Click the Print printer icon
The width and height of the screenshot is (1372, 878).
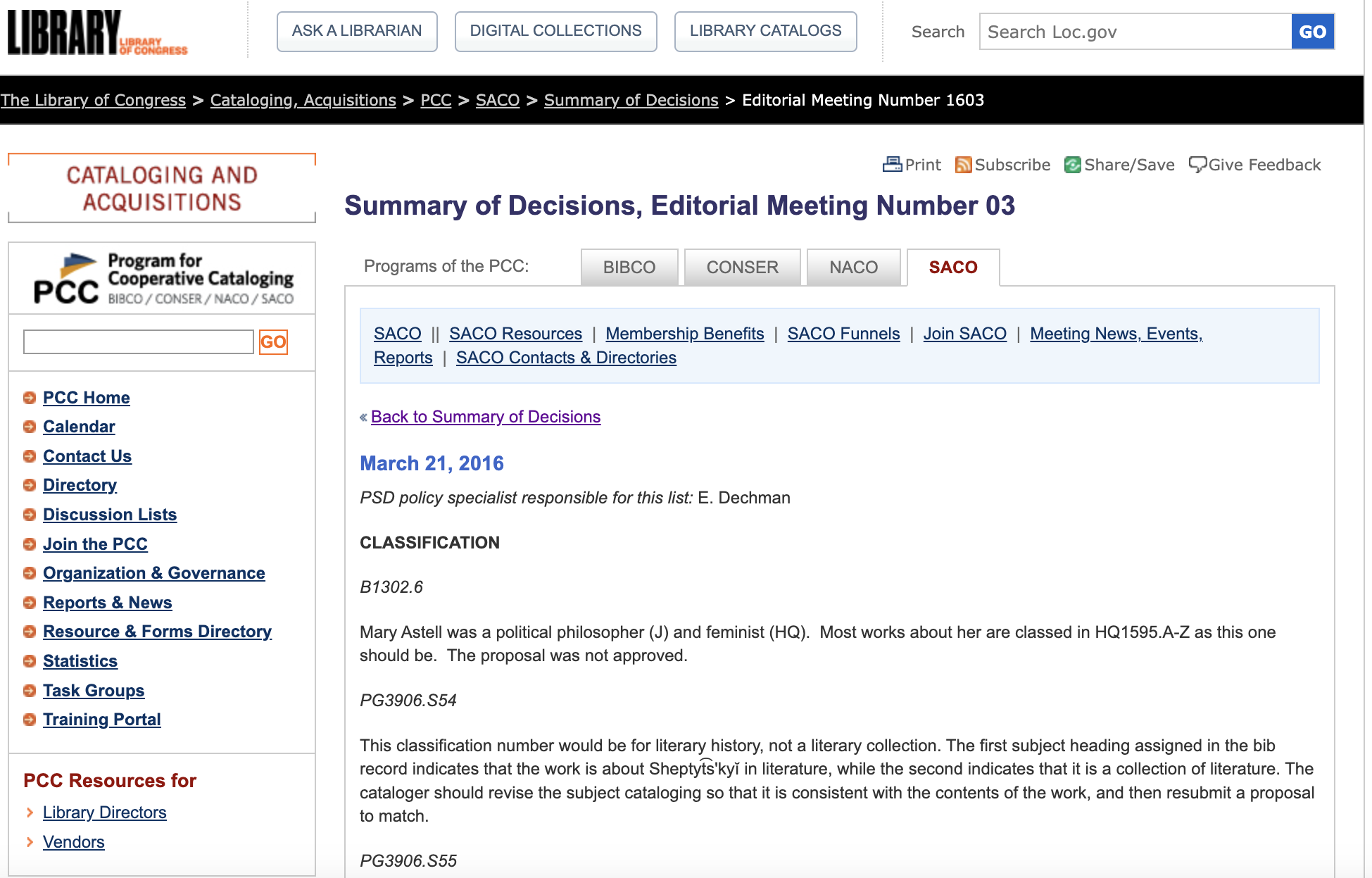pyautogui.click(x=892, y=164)
